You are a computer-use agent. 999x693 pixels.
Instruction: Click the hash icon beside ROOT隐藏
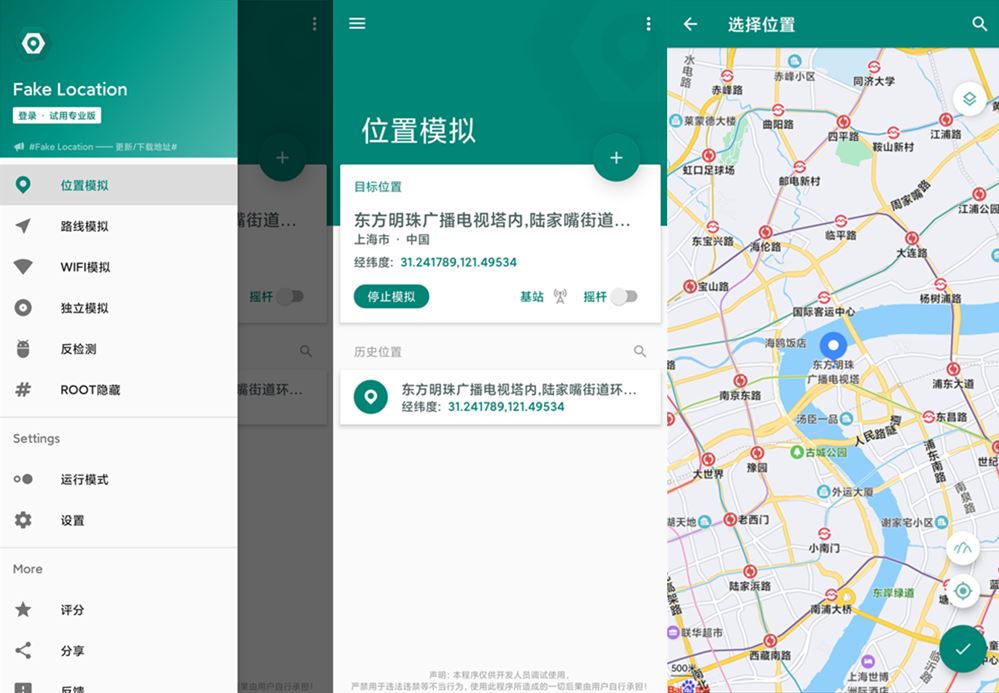[x=23, y=389]
